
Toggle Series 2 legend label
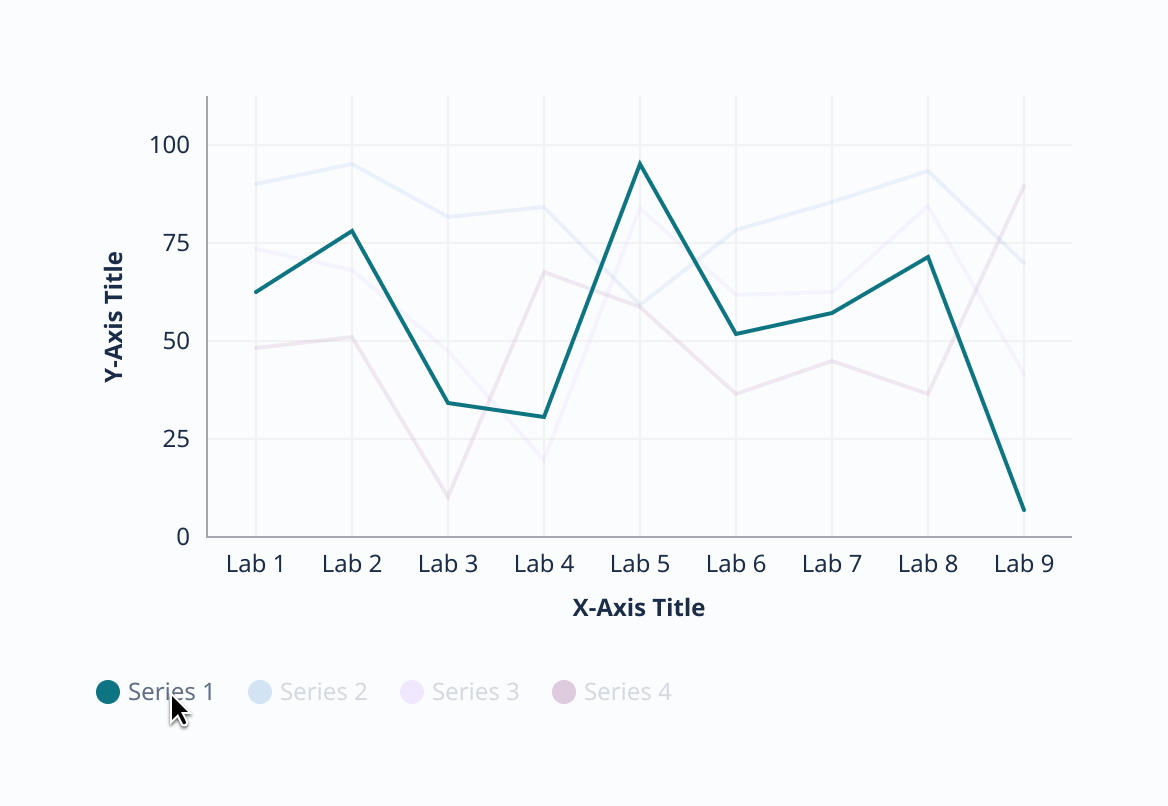[323, 691]
